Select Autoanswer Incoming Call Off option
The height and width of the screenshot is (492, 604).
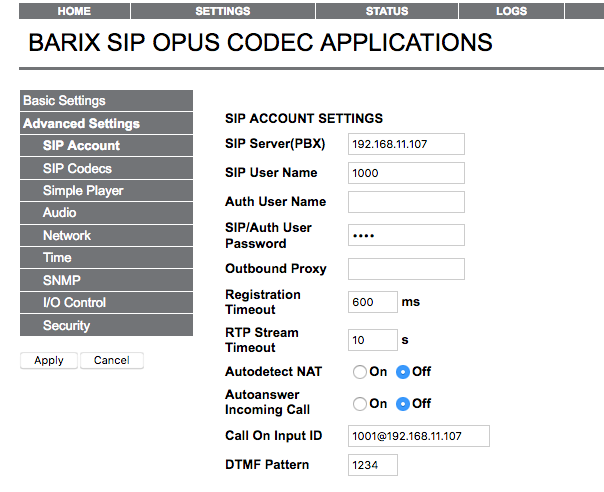point(403,404)
